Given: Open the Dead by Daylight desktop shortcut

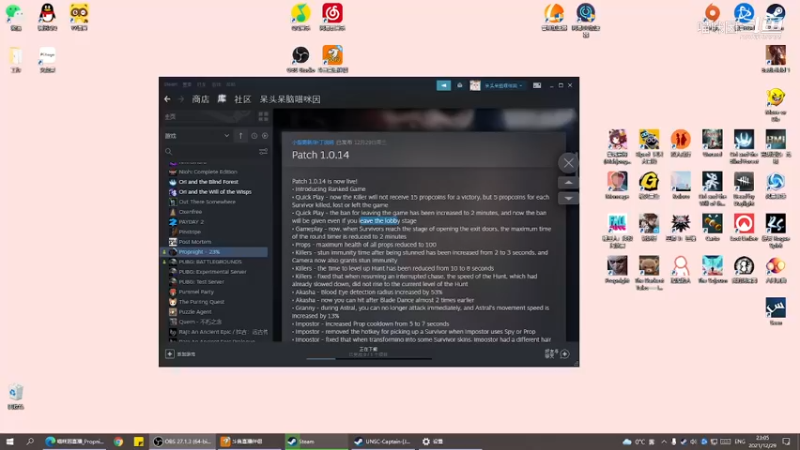Looking at the screenshot, I should click(x=744, y=189).
